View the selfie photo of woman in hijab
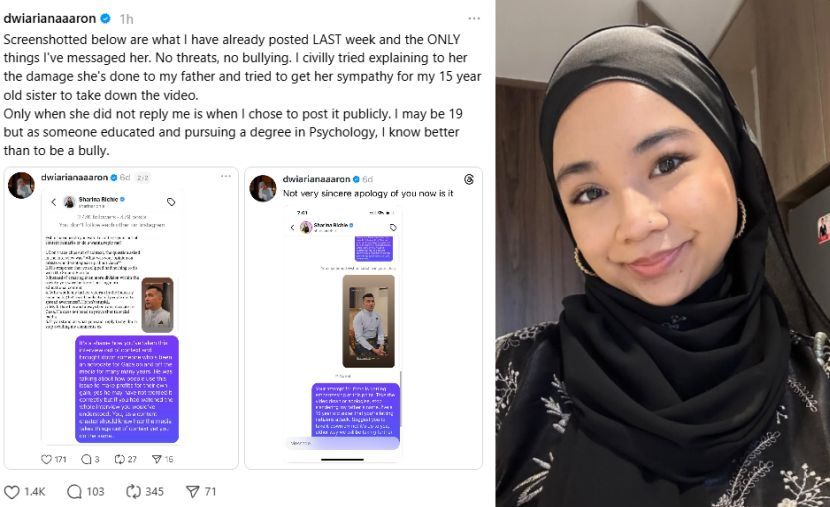Image resolution: width=830 pixels, height=507 pixels. (663, 254)
